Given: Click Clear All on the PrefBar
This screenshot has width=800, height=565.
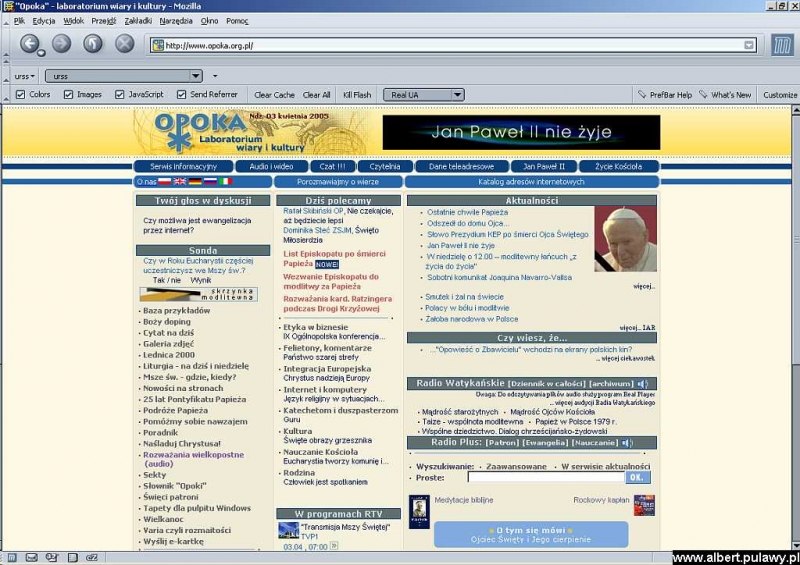Looking at the screenshot, I should tap(316, 94).
